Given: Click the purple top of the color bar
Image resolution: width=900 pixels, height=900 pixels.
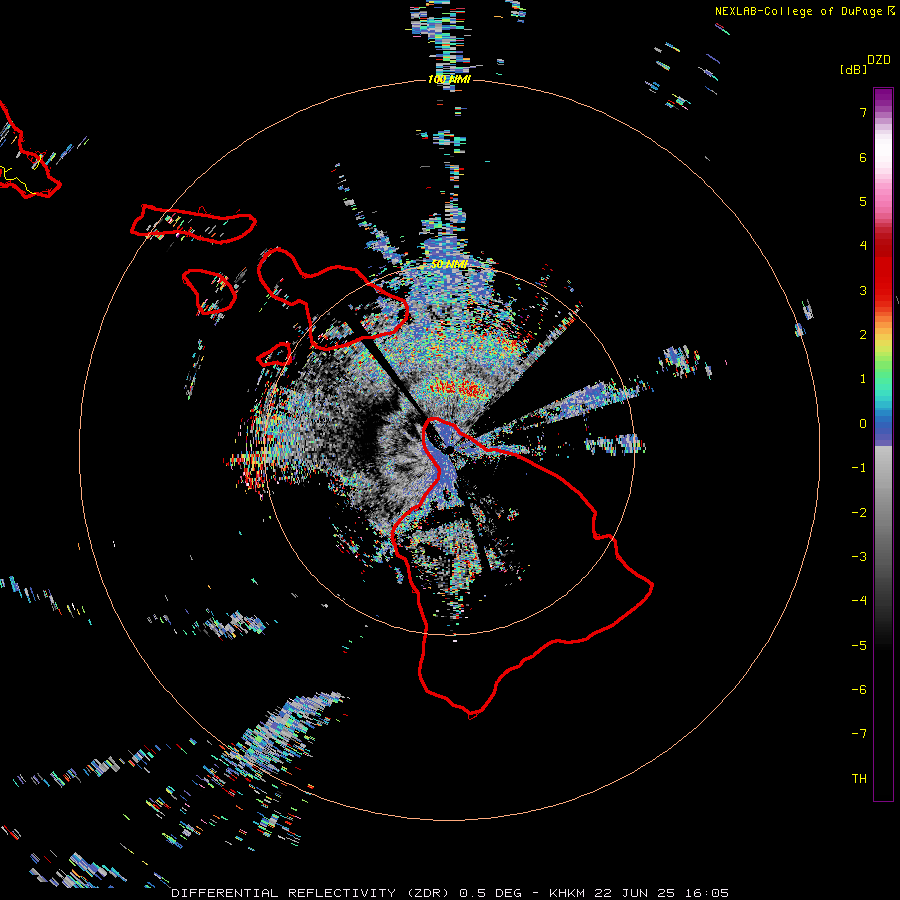Looking at the screenshot, I should click(883, 99).
